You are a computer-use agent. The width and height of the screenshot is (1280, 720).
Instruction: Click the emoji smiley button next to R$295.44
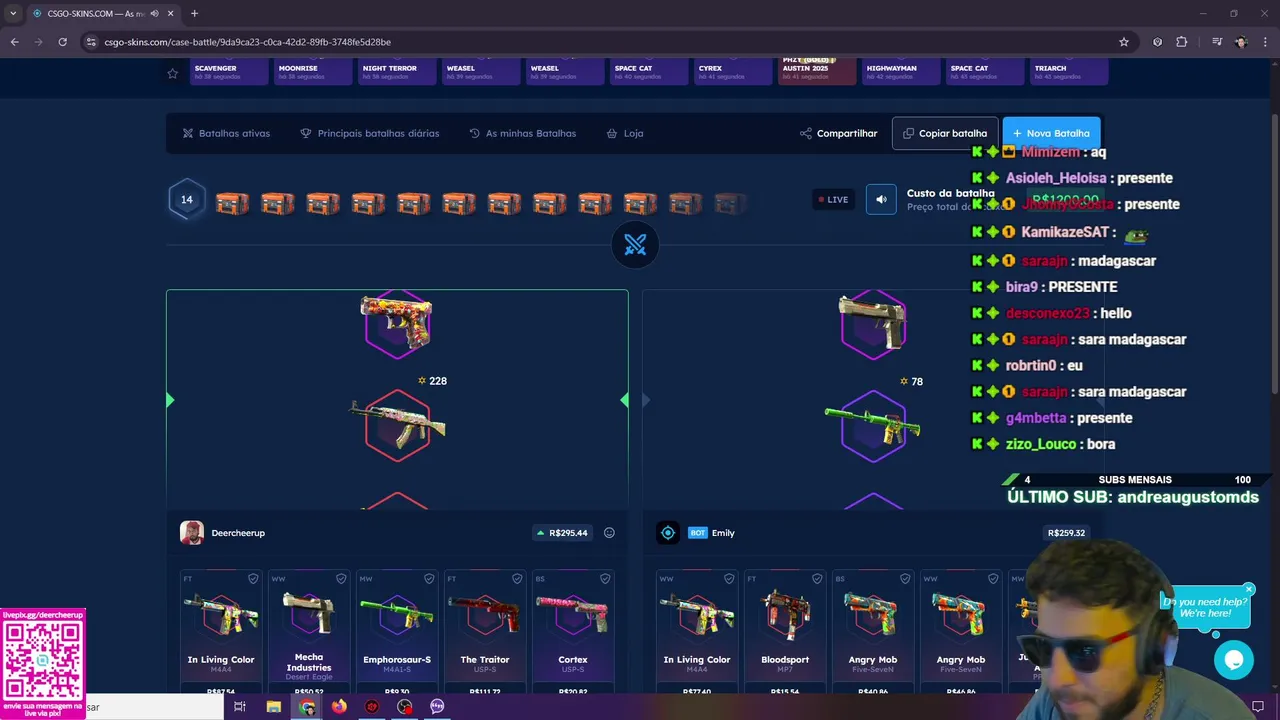pos(609,533)
